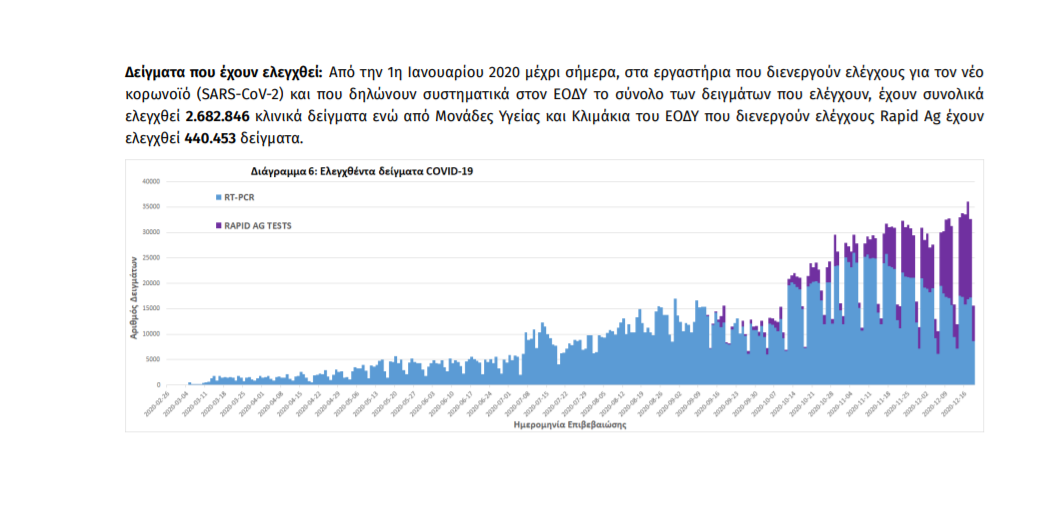This screenshot has width=1046, height=527.
Task: Click the RT-PCR legend label
Action: tap(239, 198)
